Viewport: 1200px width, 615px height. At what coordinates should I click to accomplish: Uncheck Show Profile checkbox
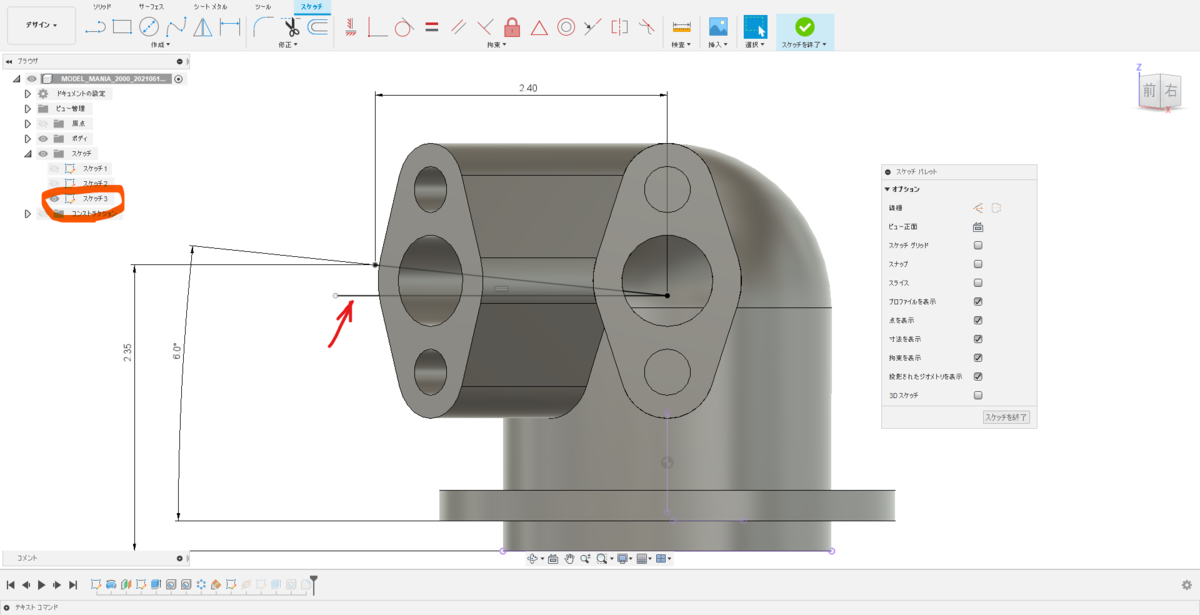click(x=978, y=301)
